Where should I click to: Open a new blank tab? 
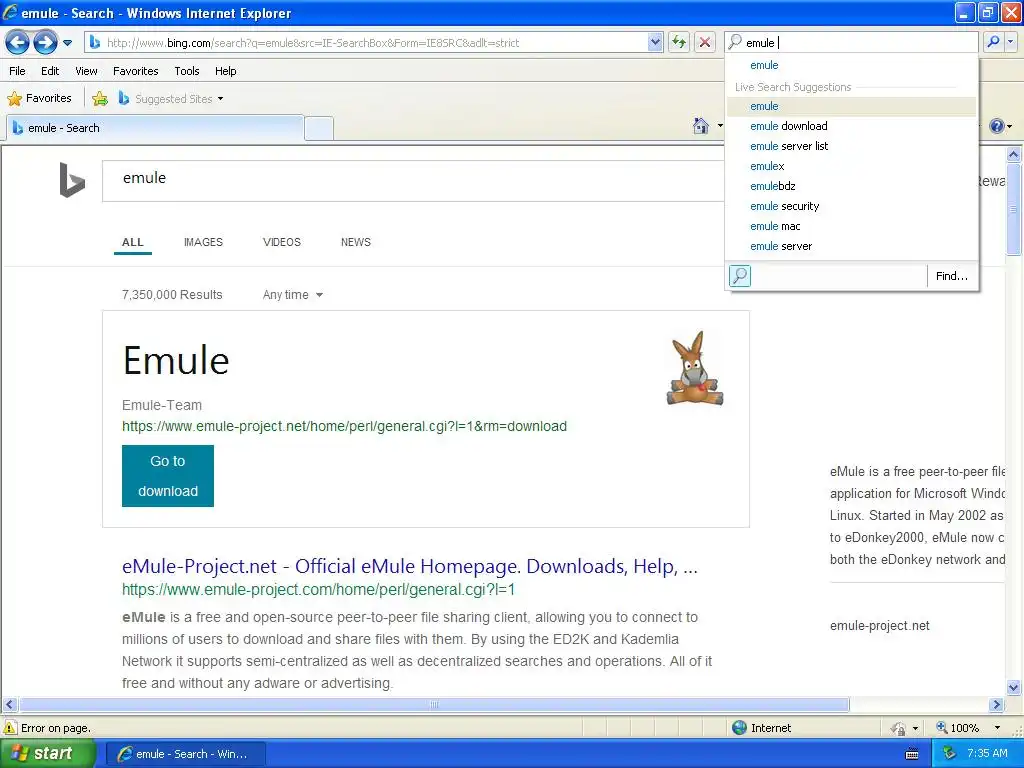pyautogui.click(x=319, y=129)
